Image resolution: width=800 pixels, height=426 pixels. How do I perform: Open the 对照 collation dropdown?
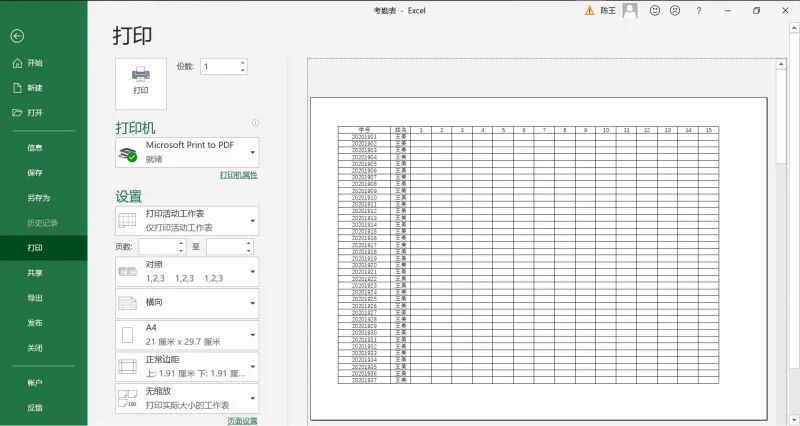coord(187,271)
